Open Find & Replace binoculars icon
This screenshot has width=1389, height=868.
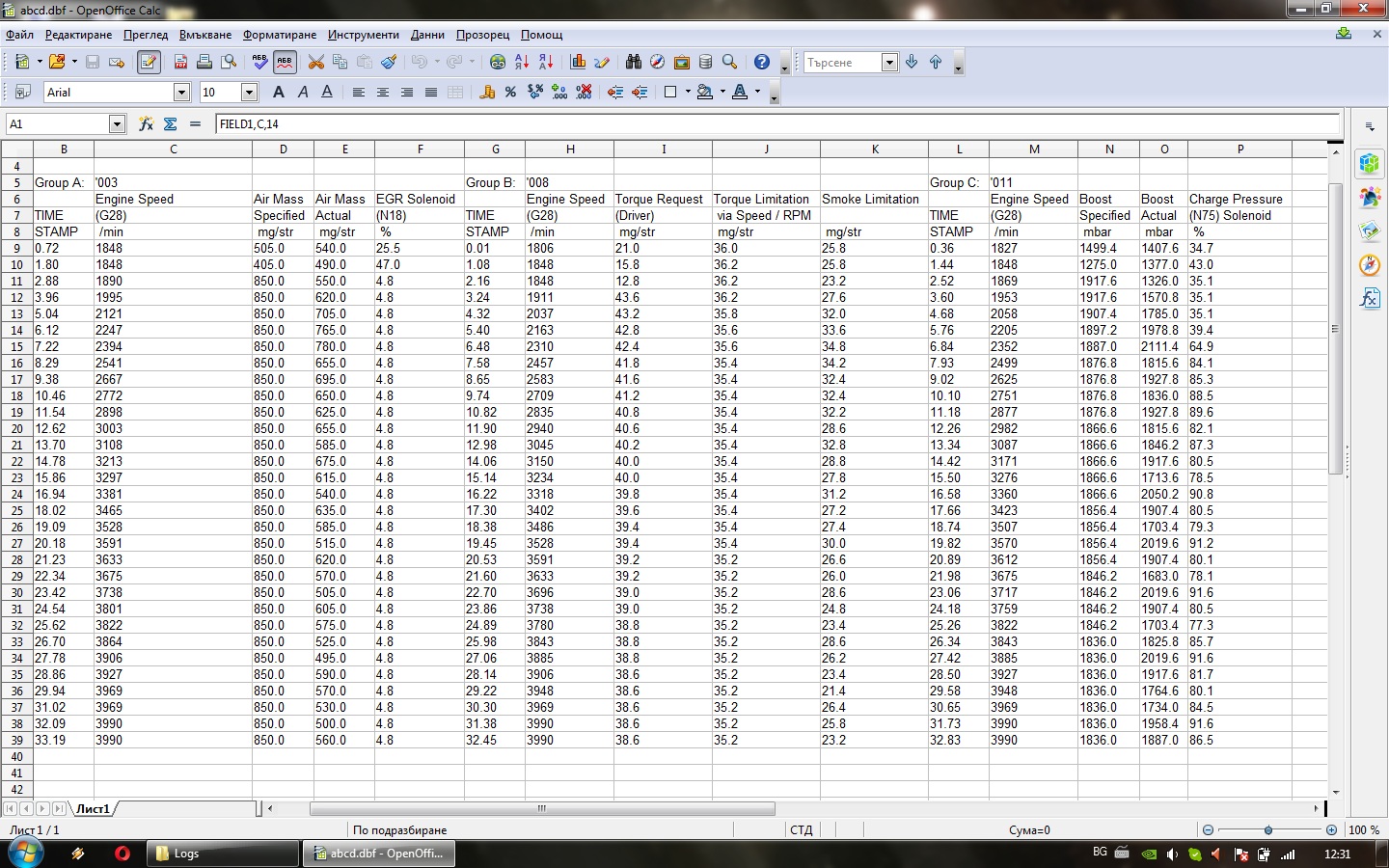click(x=633, y=63)
